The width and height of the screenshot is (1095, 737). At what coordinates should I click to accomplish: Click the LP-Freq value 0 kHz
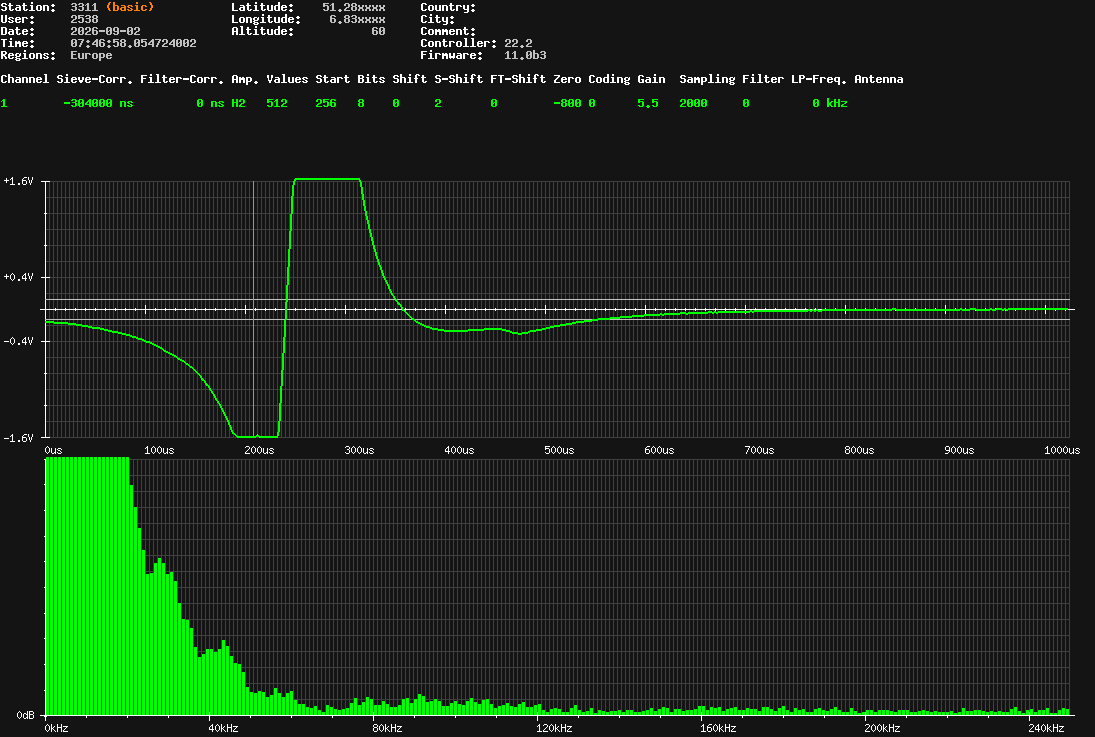click(829, 103)
